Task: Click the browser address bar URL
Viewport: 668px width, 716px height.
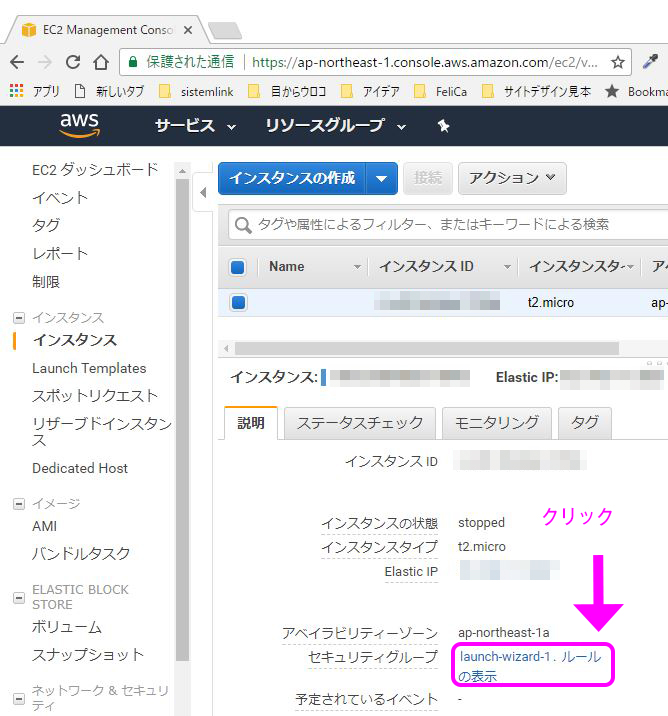Action: [x=425, y=62]
